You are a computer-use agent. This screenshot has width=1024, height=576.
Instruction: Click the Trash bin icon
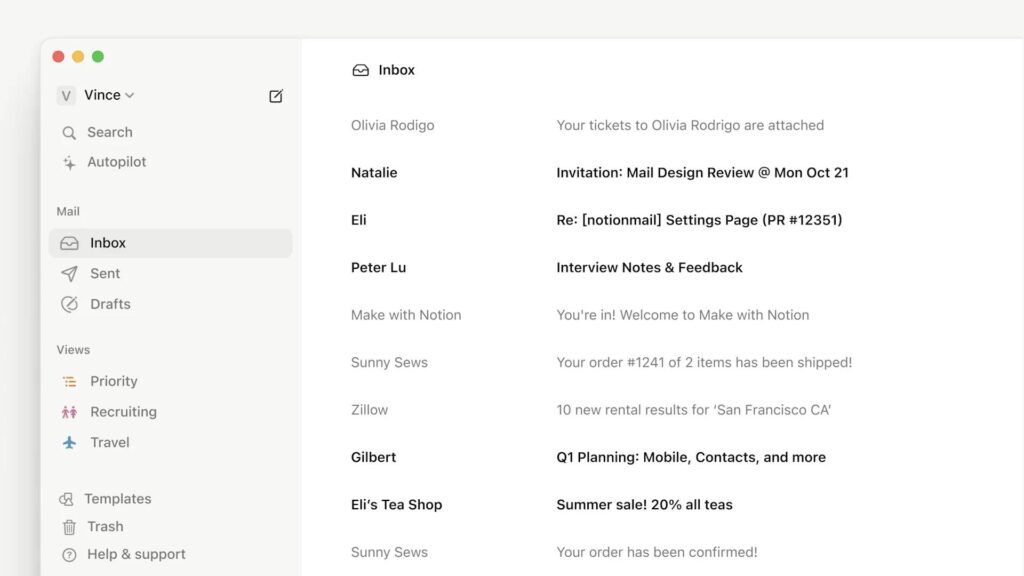69,527
